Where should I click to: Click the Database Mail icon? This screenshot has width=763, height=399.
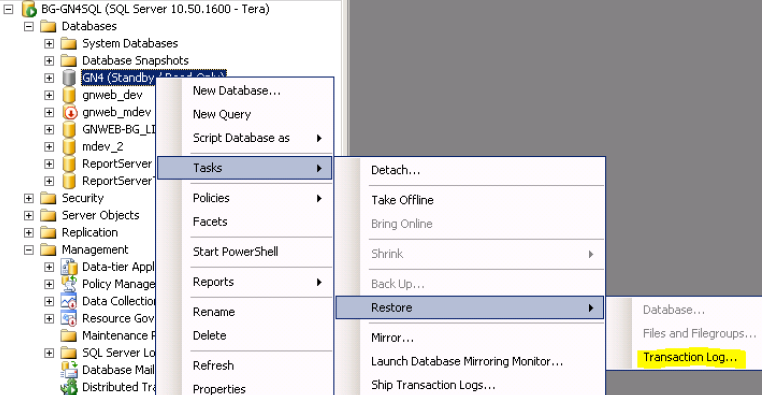click(x=69, y=370)
